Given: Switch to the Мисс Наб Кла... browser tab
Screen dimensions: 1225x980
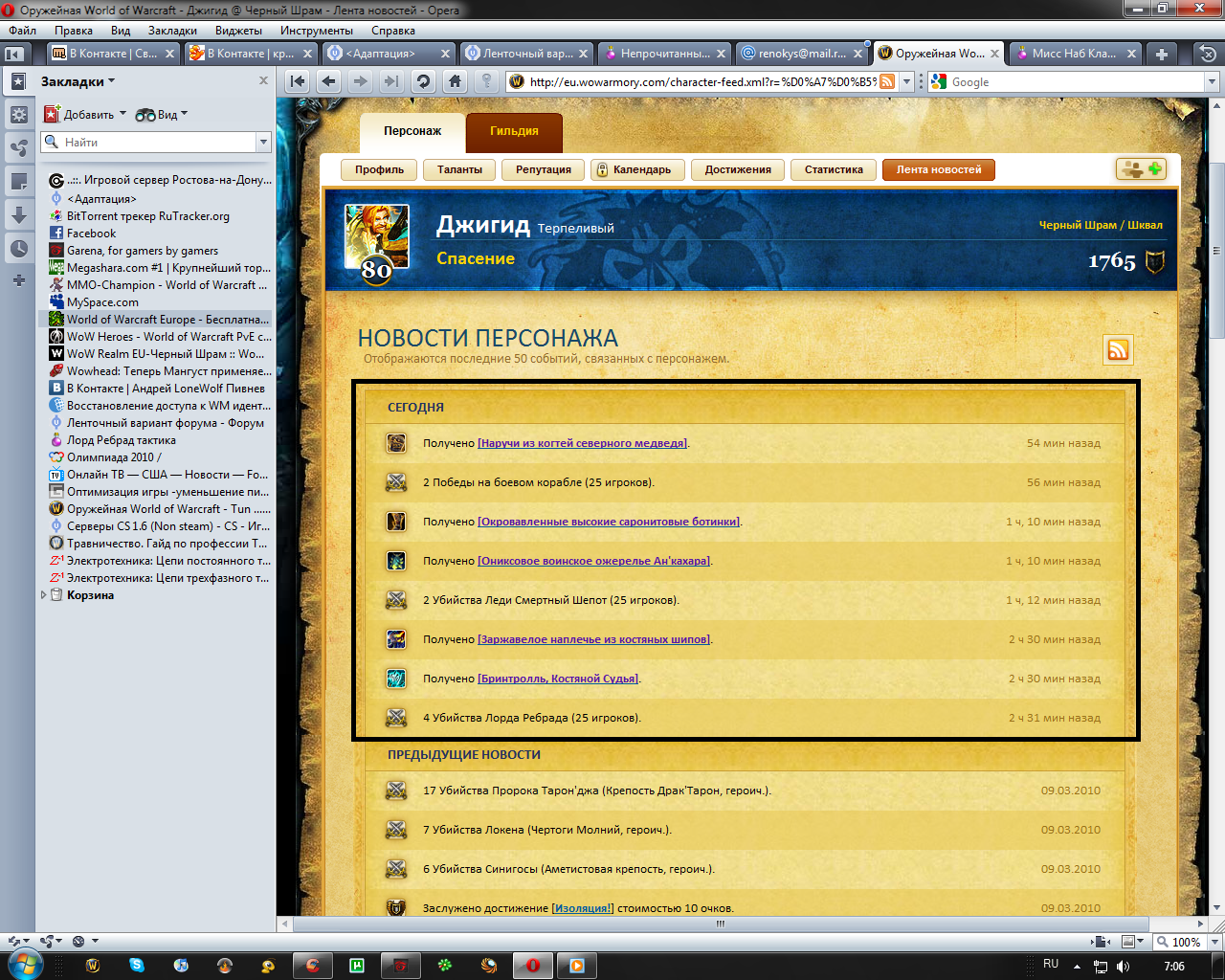Looking at the screenshot, I should [x=1076, y=54].
